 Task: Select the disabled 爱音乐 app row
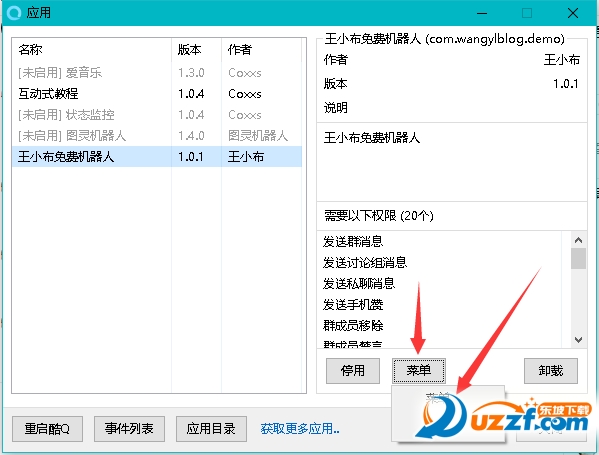pyautogui.click(x=157, y=73)
